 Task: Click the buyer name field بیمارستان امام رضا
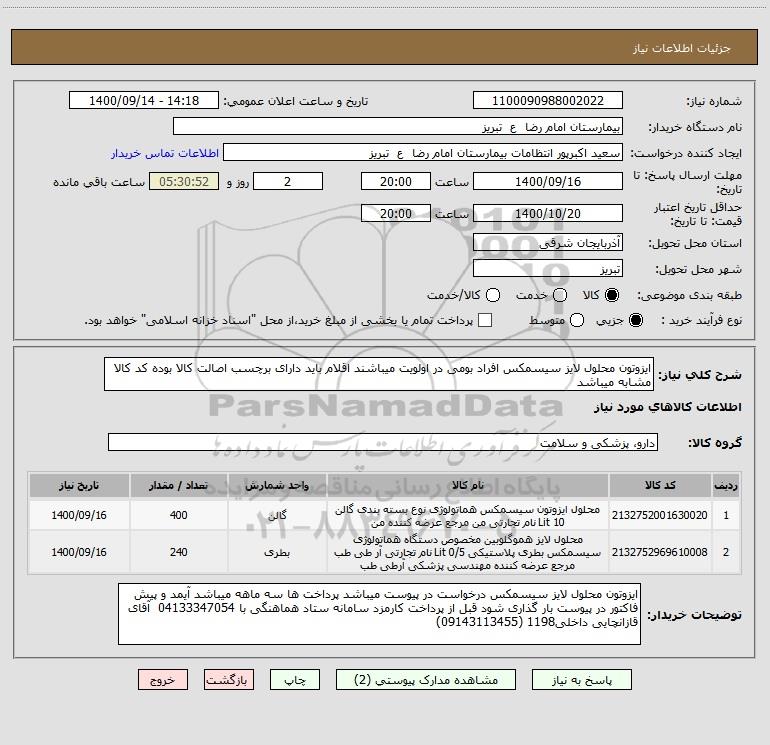click(398, 127)
